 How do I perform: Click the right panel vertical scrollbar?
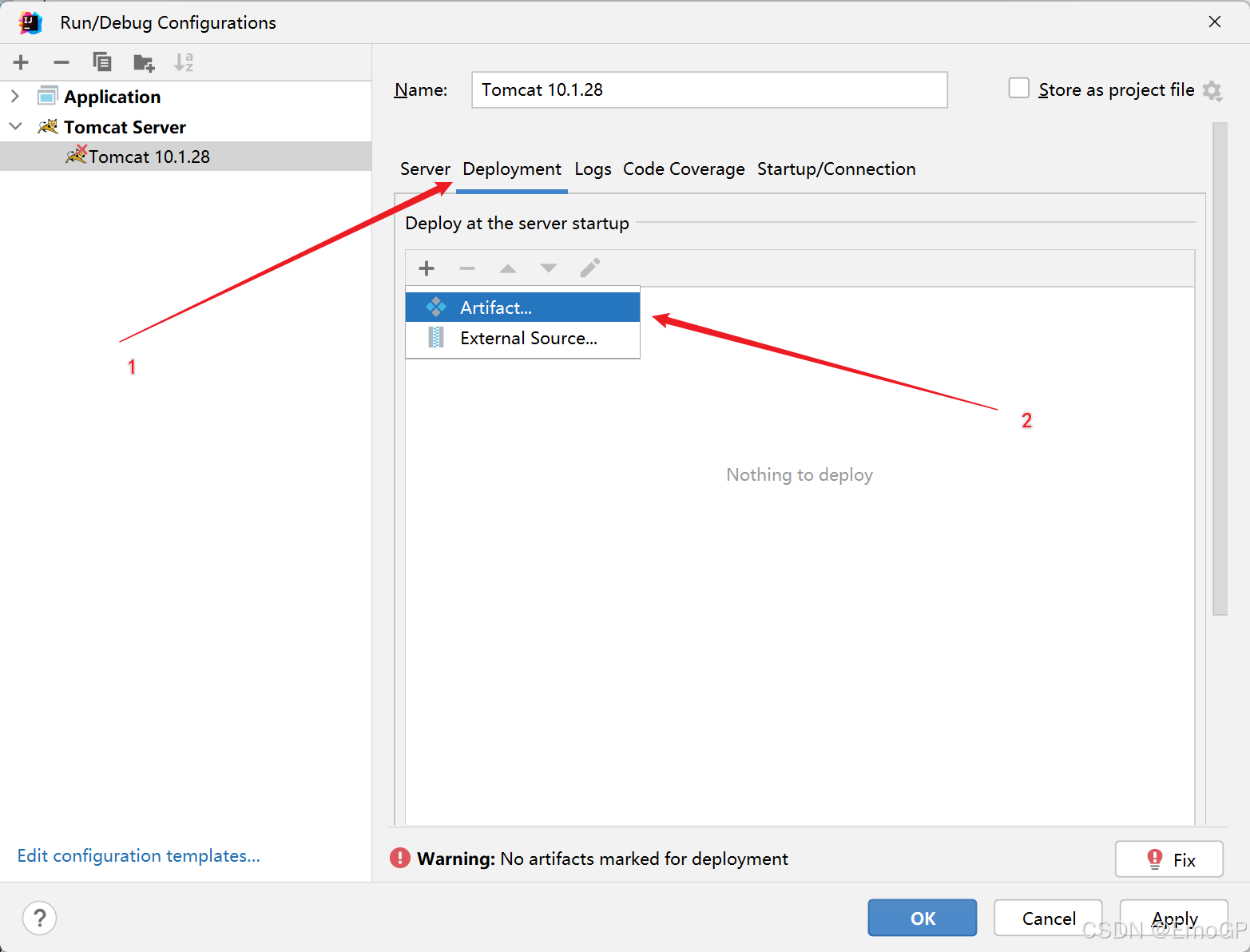point(1220,369)
